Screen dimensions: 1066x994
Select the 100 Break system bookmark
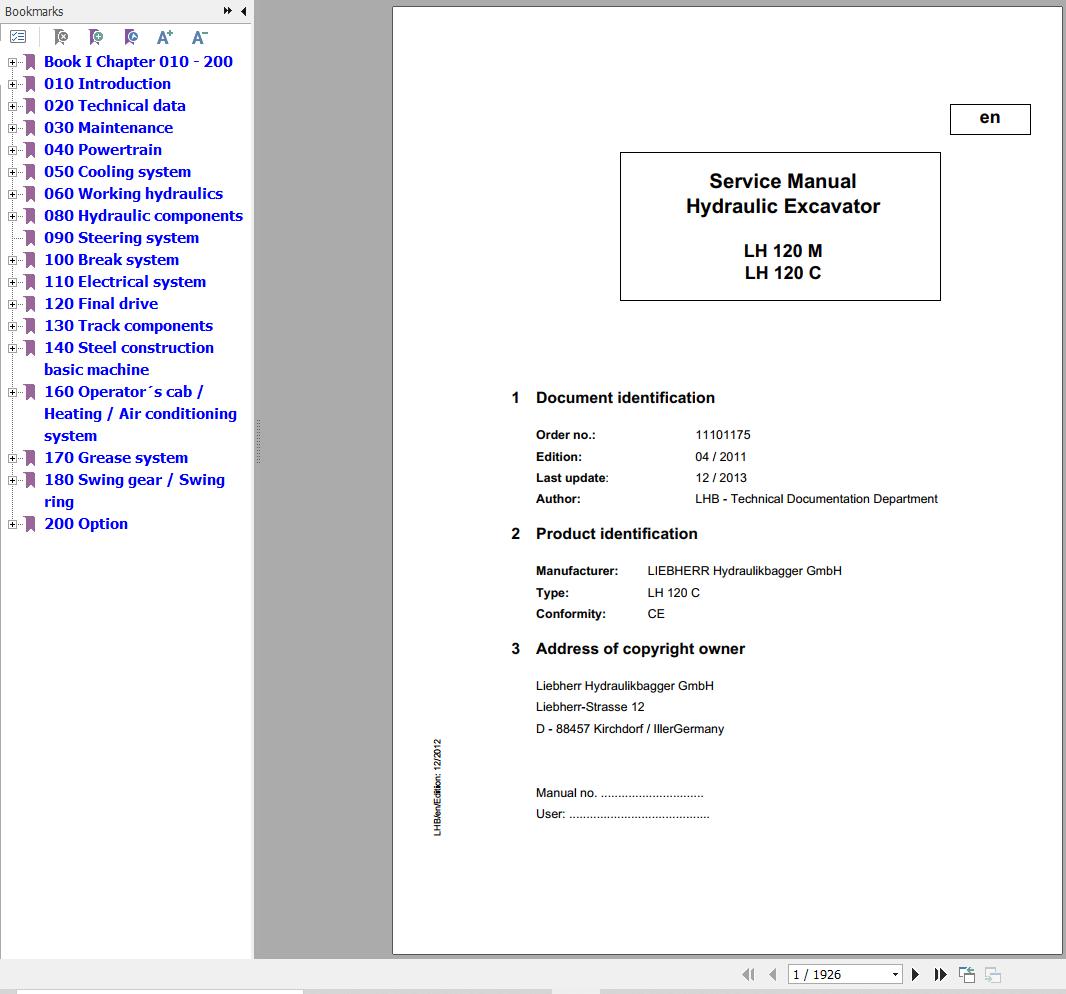pyautogui.click(x=111, y=260)
